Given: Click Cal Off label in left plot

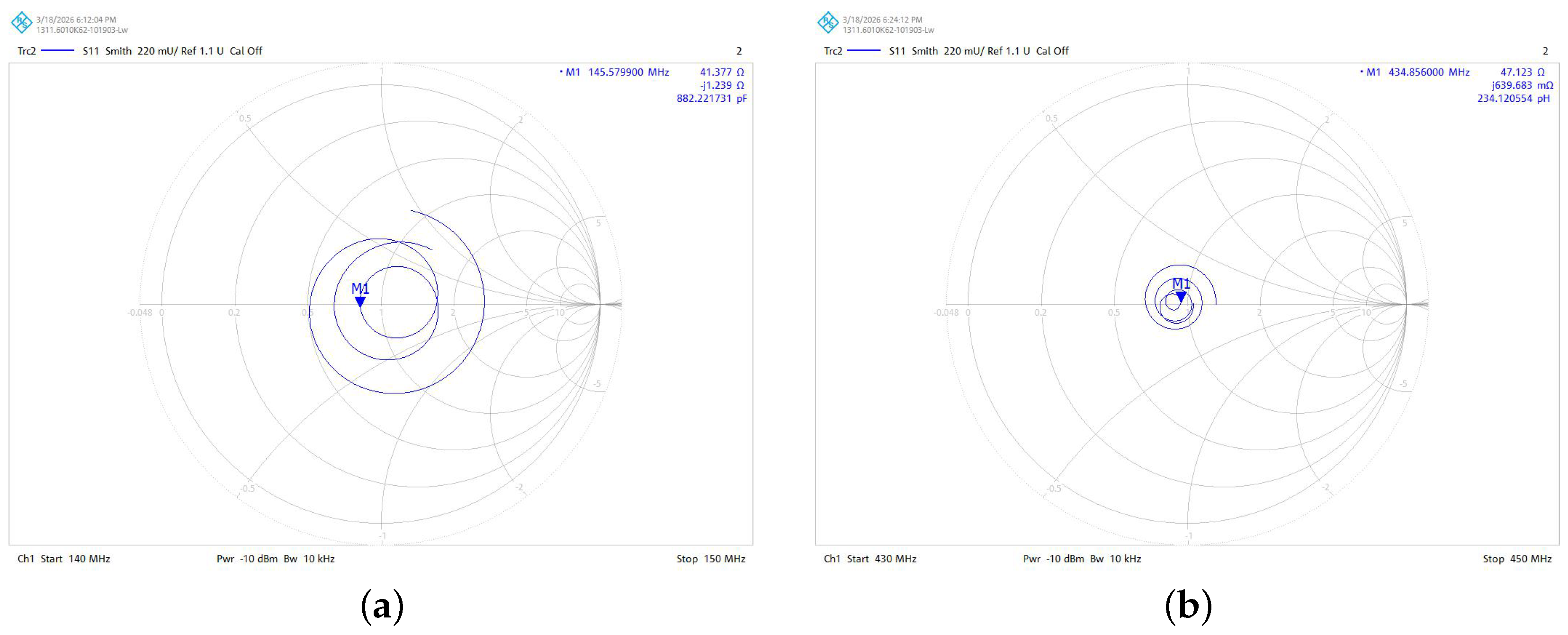Looking at the screenshot, I should [x=246, y=51].
